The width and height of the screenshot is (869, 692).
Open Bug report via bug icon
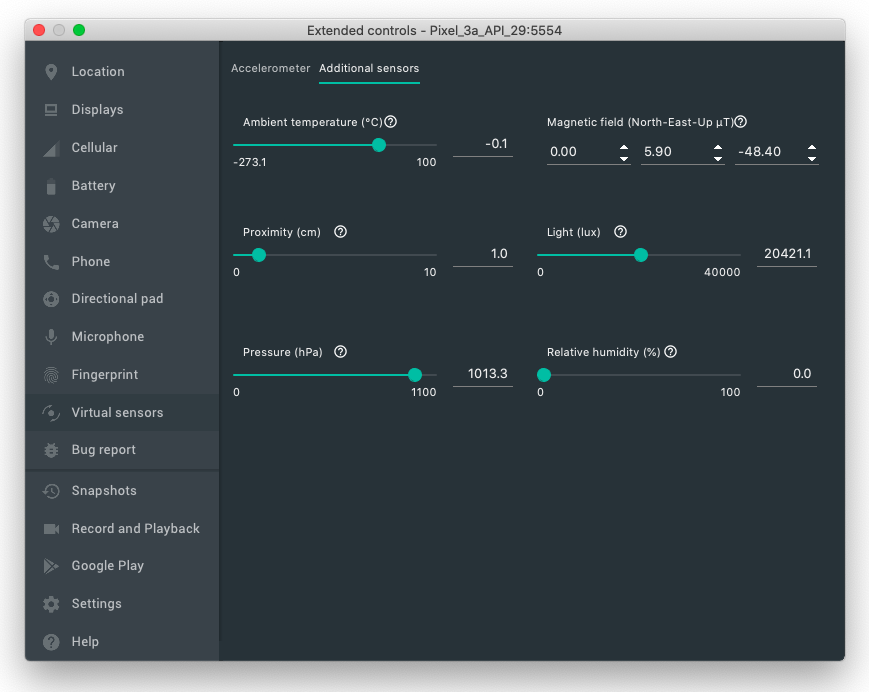point(51,450)
